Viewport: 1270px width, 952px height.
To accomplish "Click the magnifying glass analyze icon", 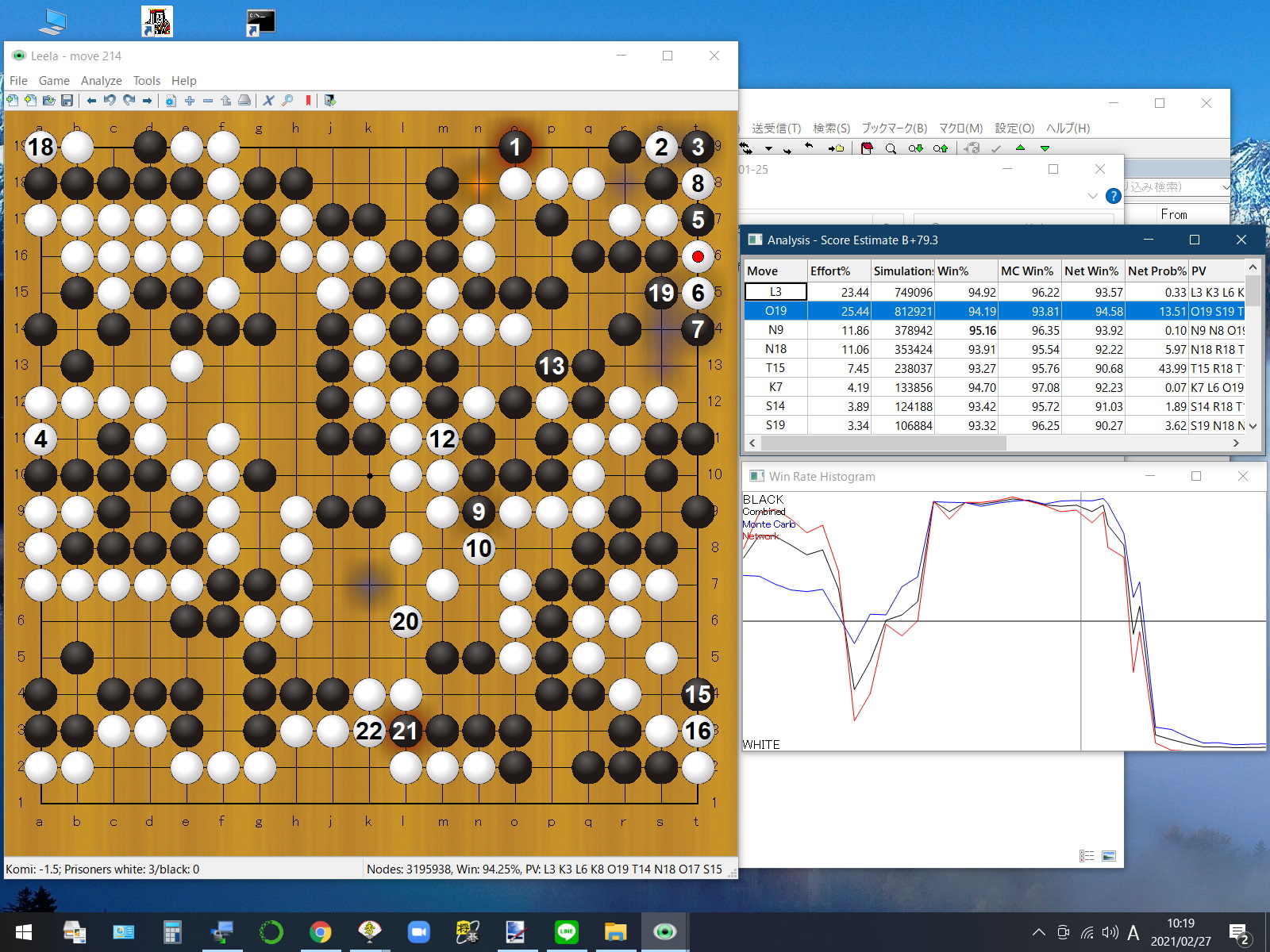I will [x=287, y=101].
